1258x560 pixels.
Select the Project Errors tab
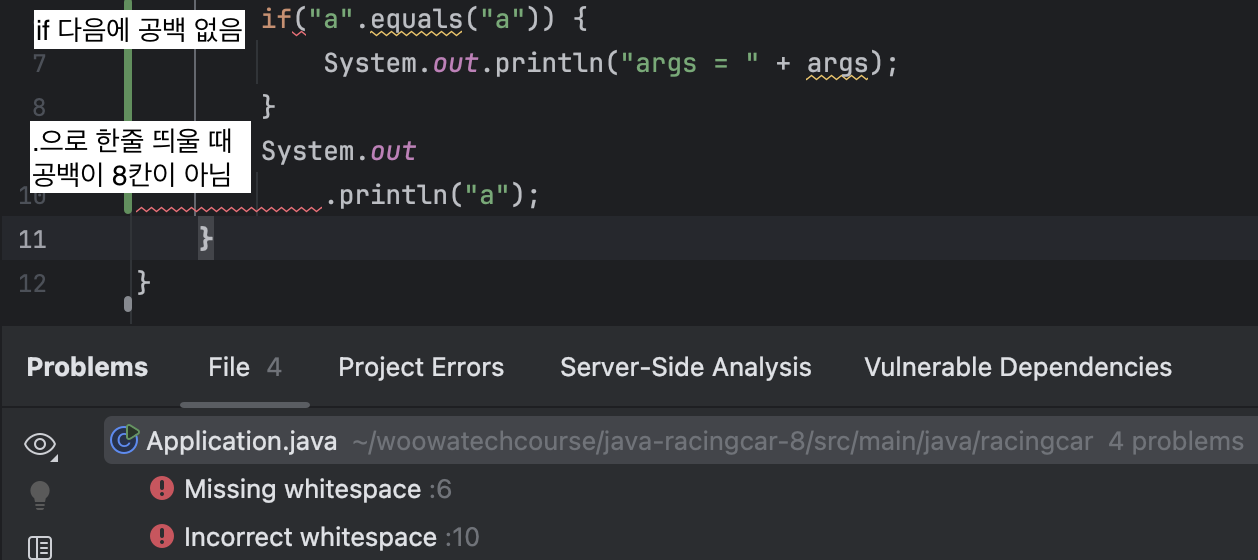click(x=421, y=367)
